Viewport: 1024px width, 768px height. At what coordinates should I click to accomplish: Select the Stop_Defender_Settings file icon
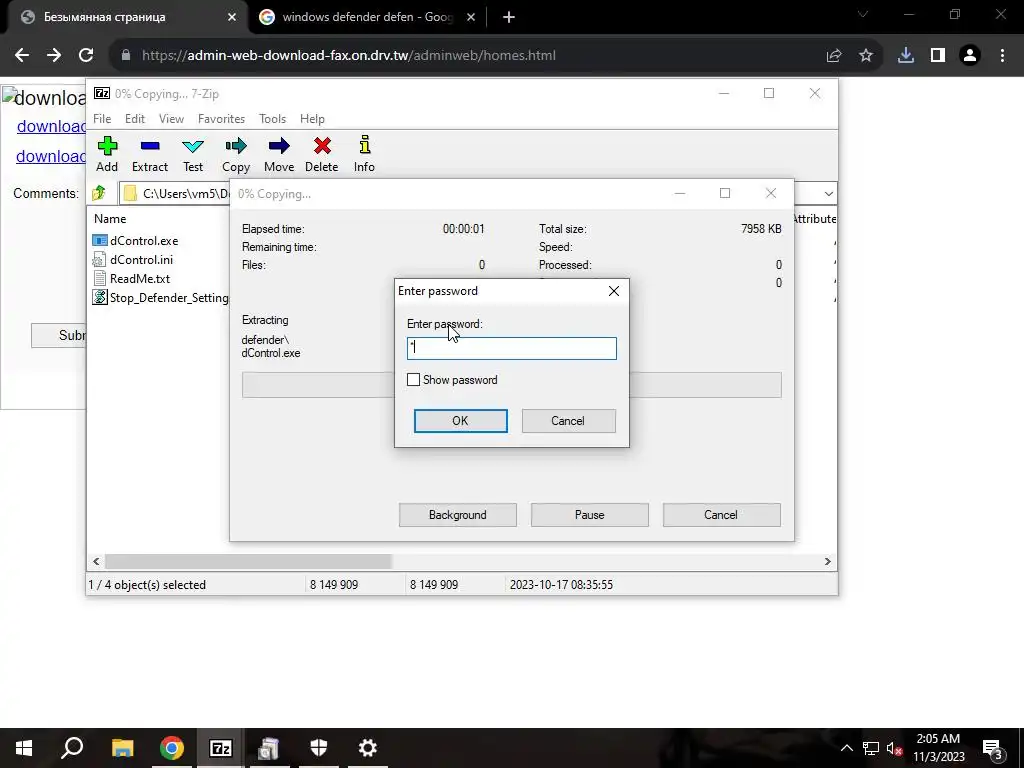[99, 297]
